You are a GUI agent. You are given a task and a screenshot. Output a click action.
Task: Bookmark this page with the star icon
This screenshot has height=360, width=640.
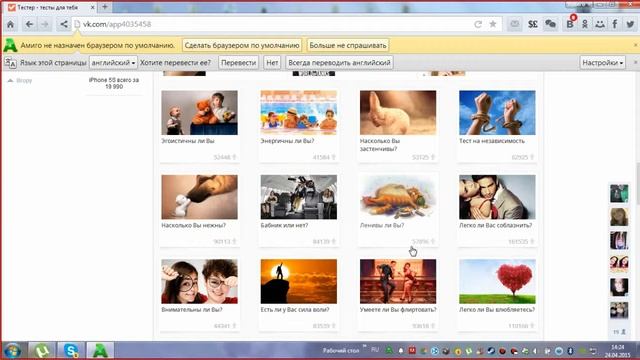pos(493,24)
